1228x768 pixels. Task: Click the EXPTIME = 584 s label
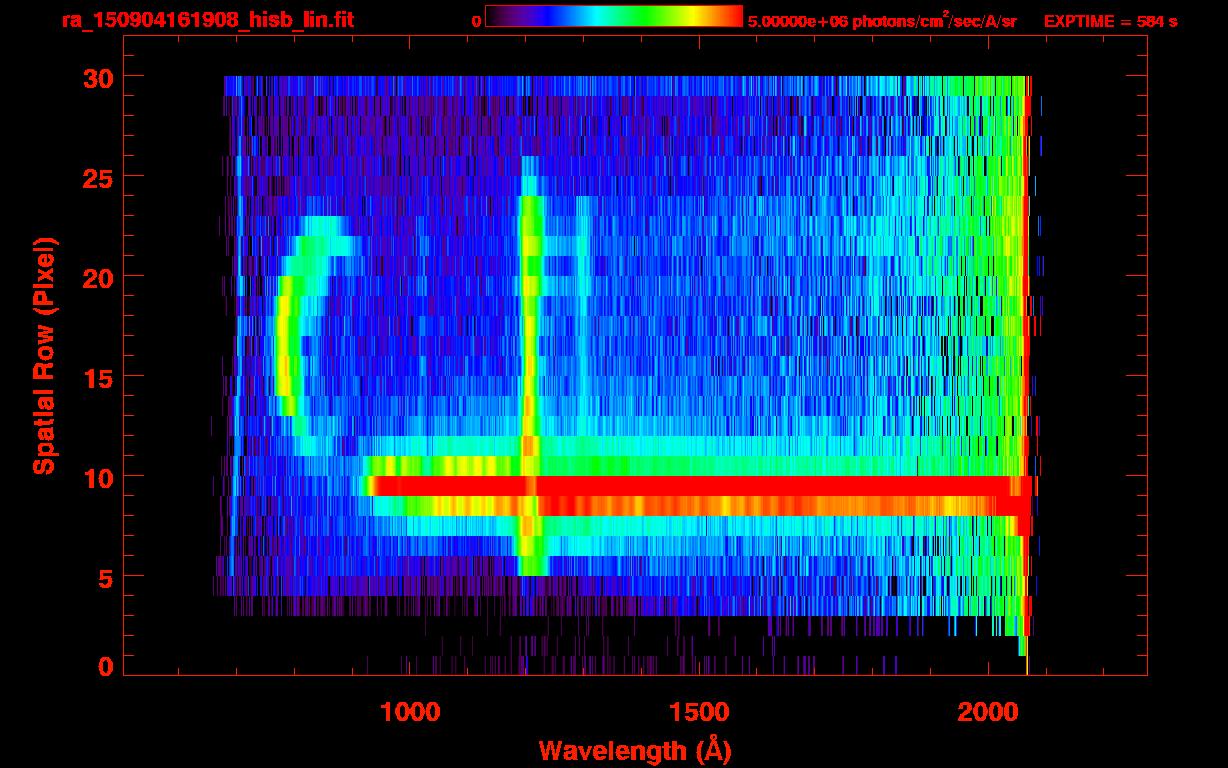[x=1110, y=21]
